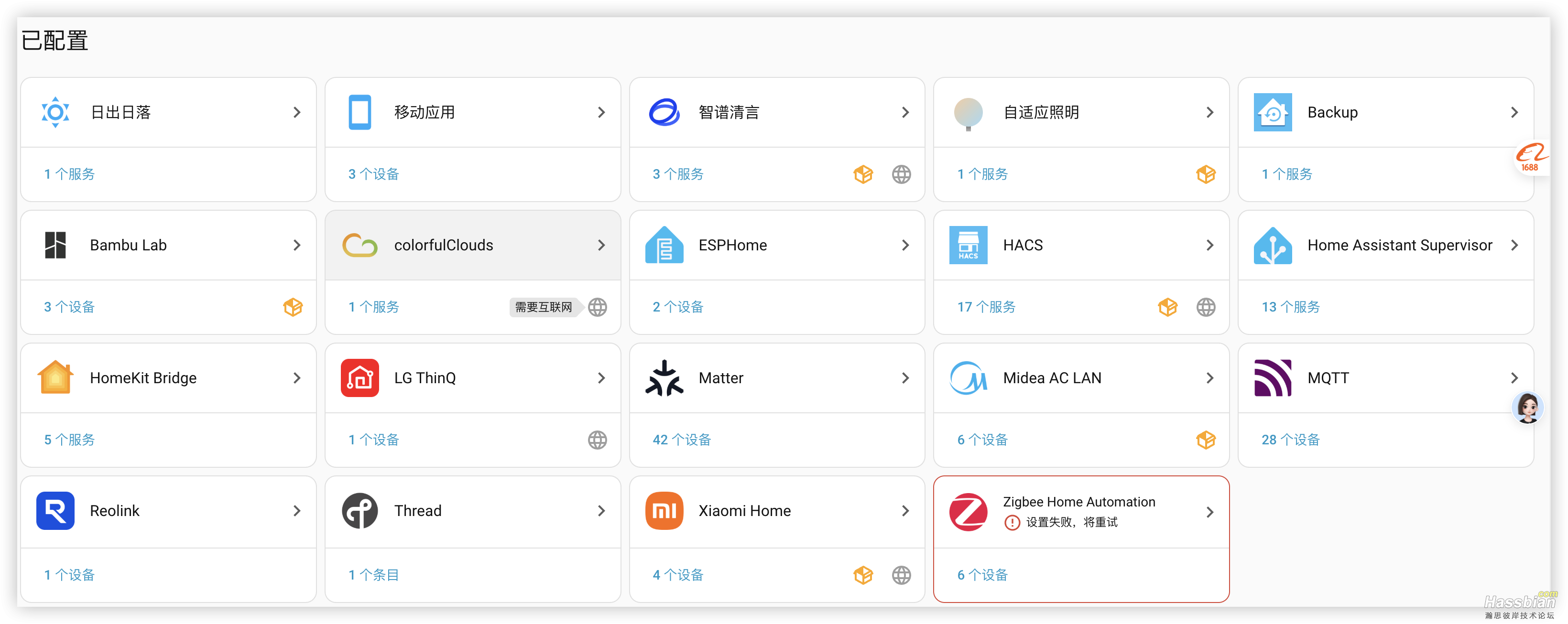
Task: Click the Xiaomi Home Mi logo
Action: click(x=664, y=511)
